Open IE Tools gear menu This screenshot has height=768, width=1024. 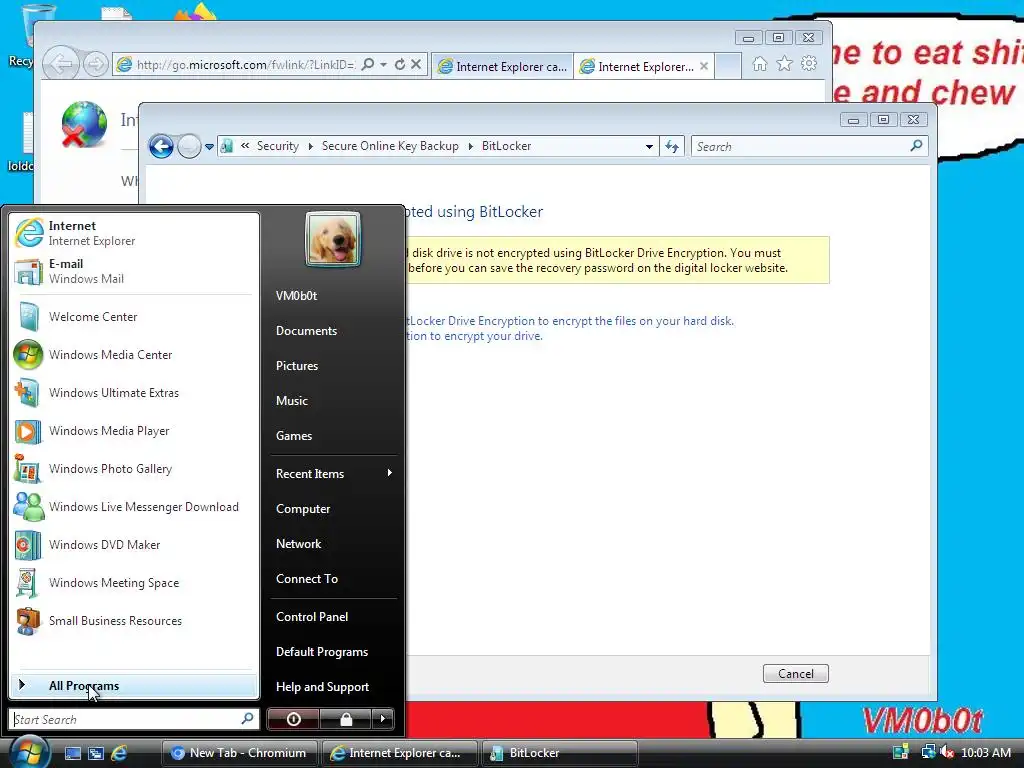[x=809, y=64]
